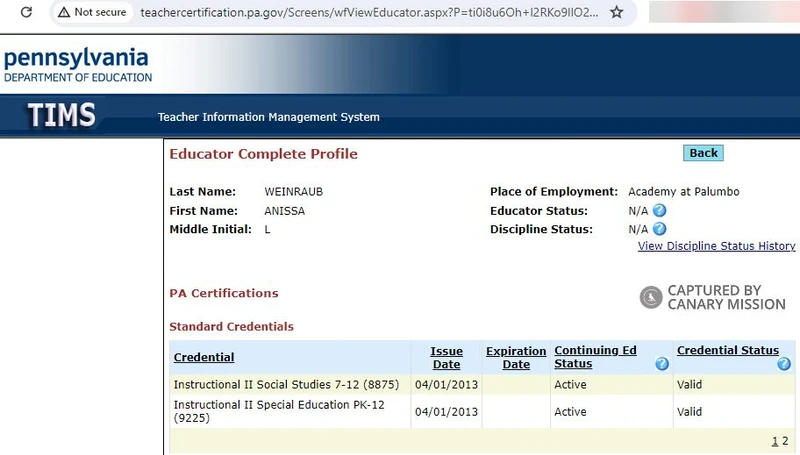
Task: Open help icon next to Discipline Status
Action: [659, 229]
